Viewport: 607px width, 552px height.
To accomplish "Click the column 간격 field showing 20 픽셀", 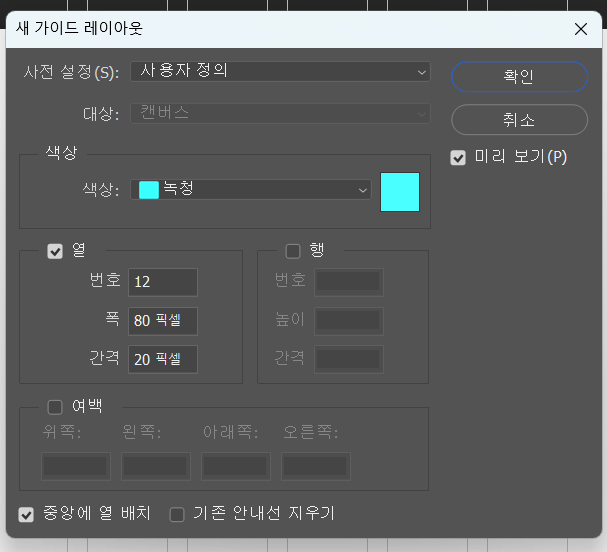I will point(163,359).
